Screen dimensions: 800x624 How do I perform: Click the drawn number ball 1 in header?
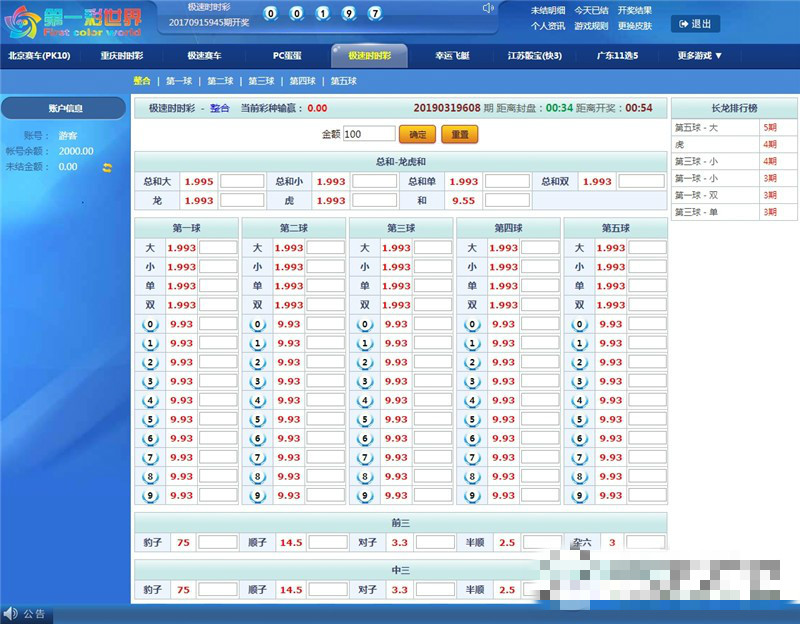point(322,13)
